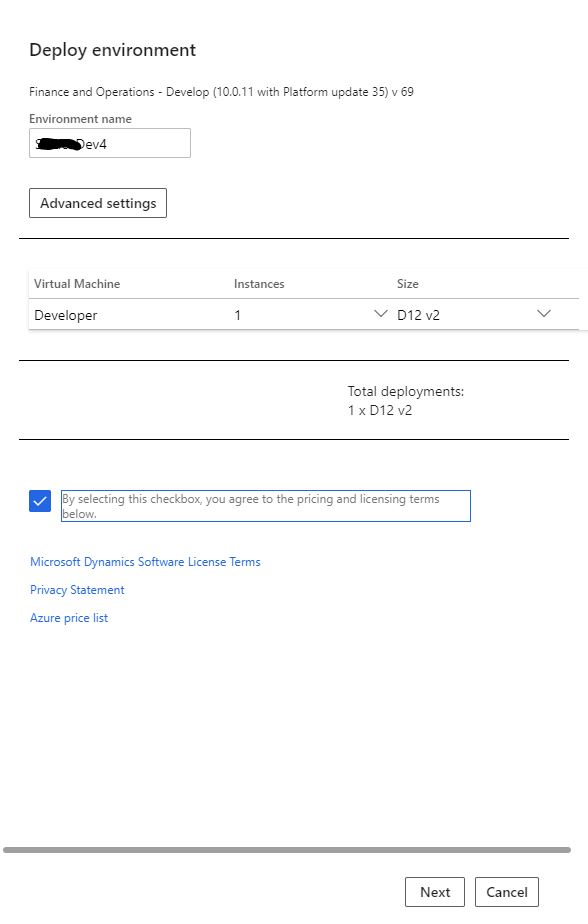Select the D12 v2 size combo box
588x924 pixels.
click(x=474, y=315)
